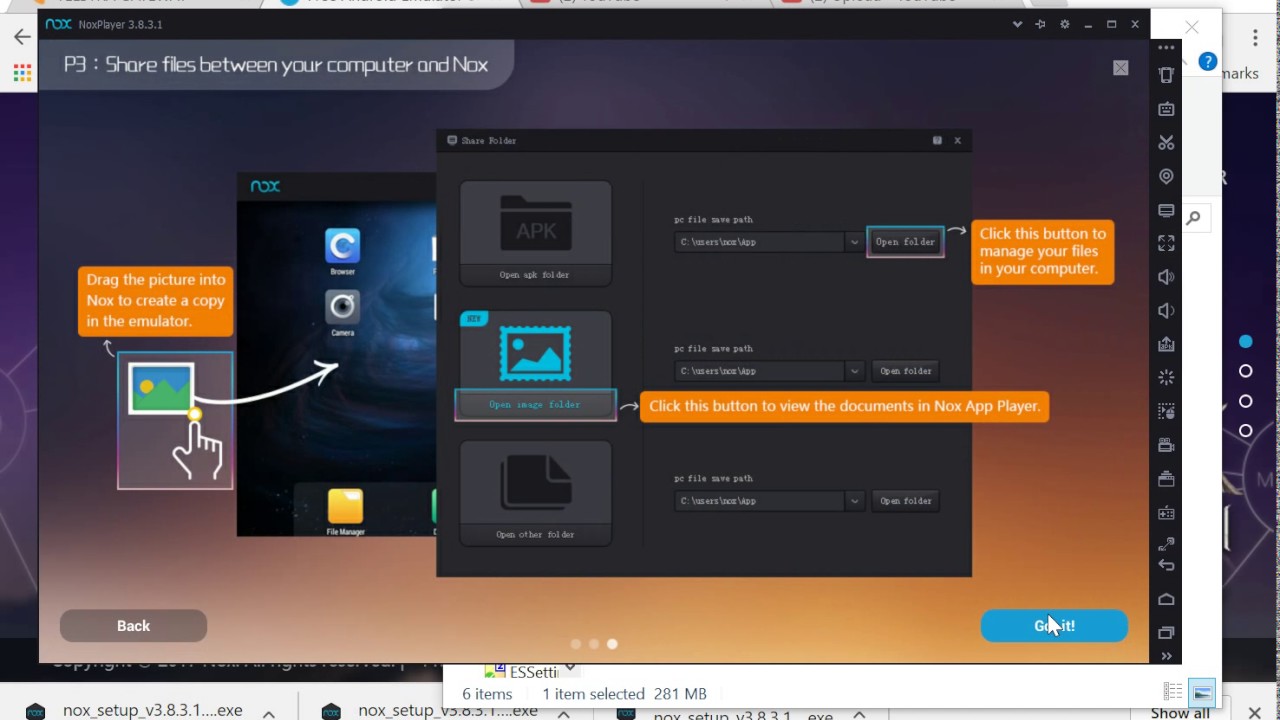This screenshot has height=720, width=1280.
Task: Open third nox_setup download item
Action: [742, 714]
